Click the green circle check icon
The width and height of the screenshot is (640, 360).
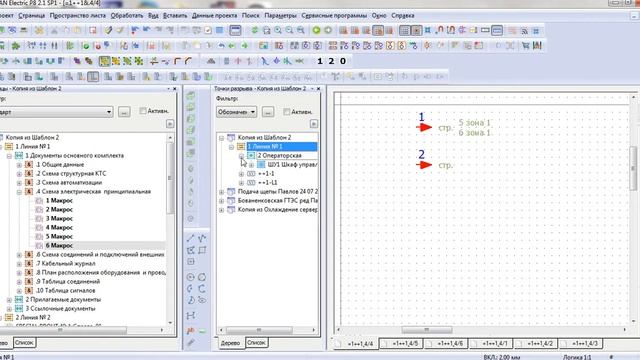(x=86, y=46)
